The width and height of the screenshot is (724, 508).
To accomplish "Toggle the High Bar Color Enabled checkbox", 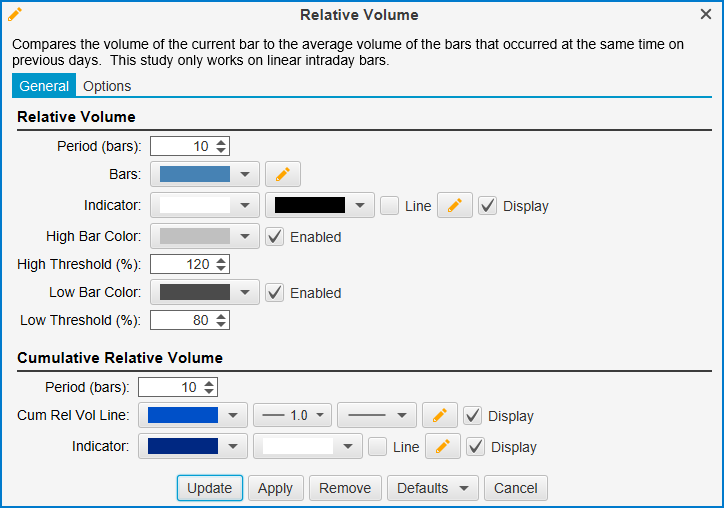I will [x=275, y=237].
